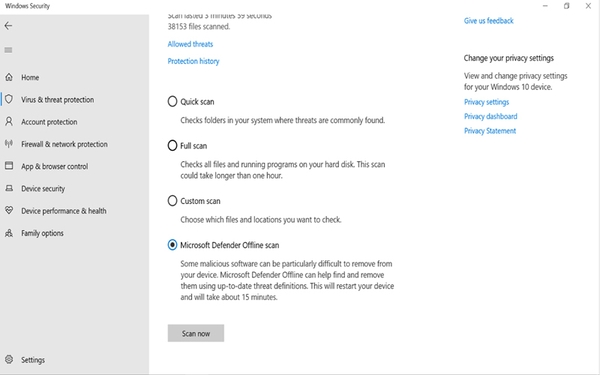Toggle the hamburger navigation menu icon
This screenshot has height=375, width=600.
click(8, 50)
